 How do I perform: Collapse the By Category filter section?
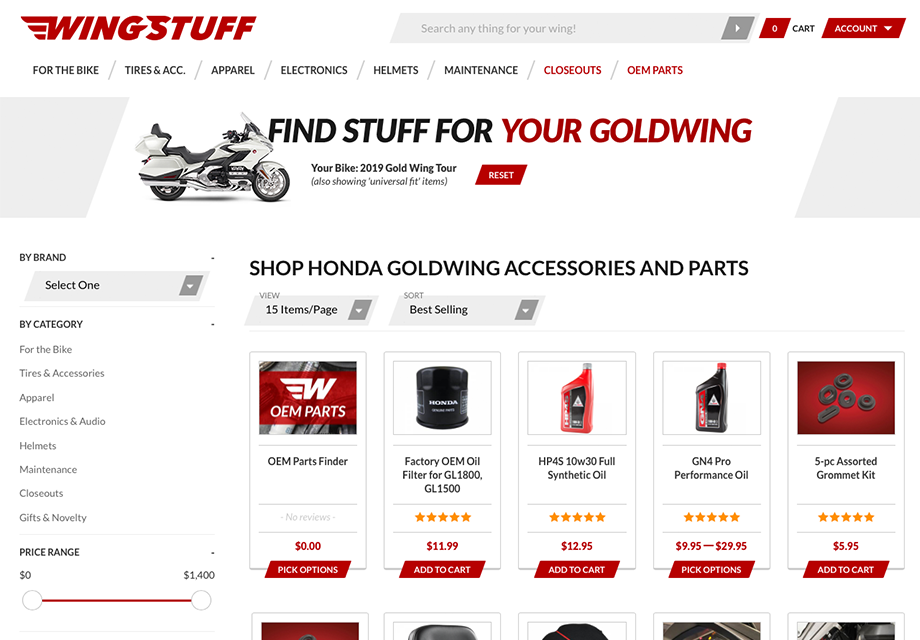point(212,324)
